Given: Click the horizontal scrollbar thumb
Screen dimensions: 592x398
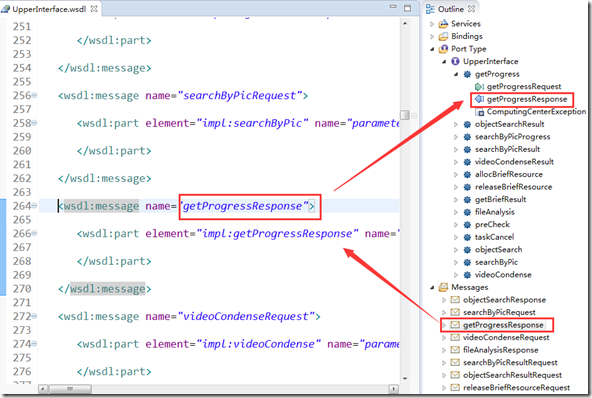Looking at the screenshot, I should pos(70,389).
